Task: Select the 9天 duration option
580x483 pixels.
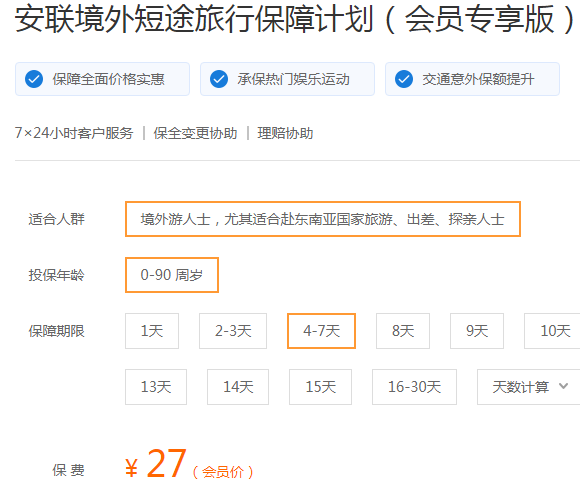Action: coord(477,331)
